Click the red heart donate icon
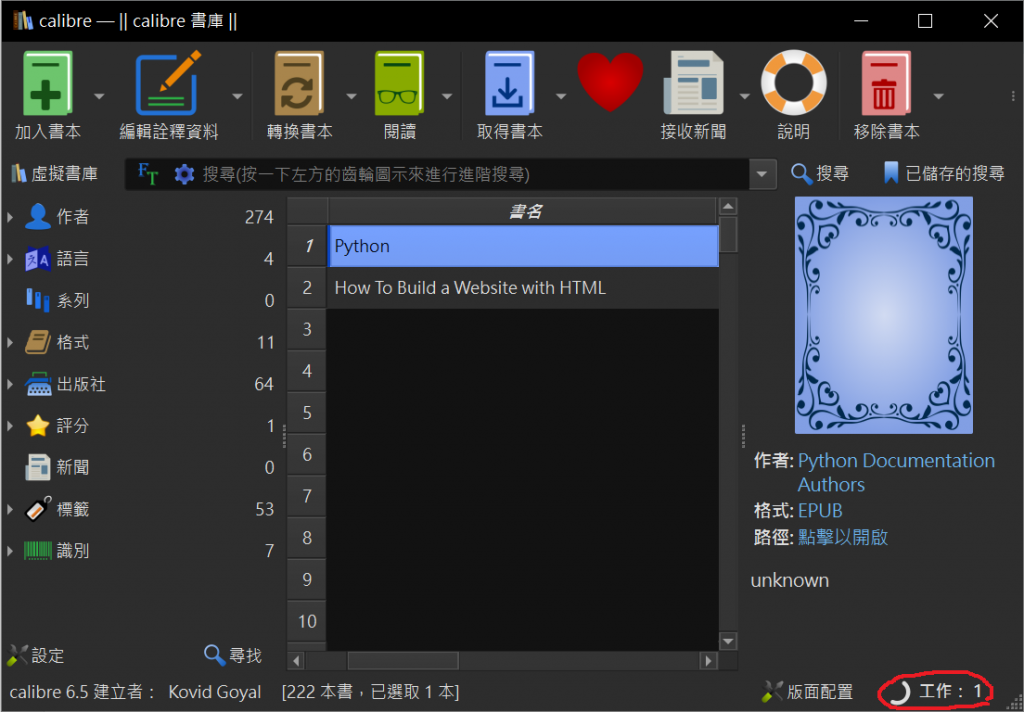 pos(610,82)
